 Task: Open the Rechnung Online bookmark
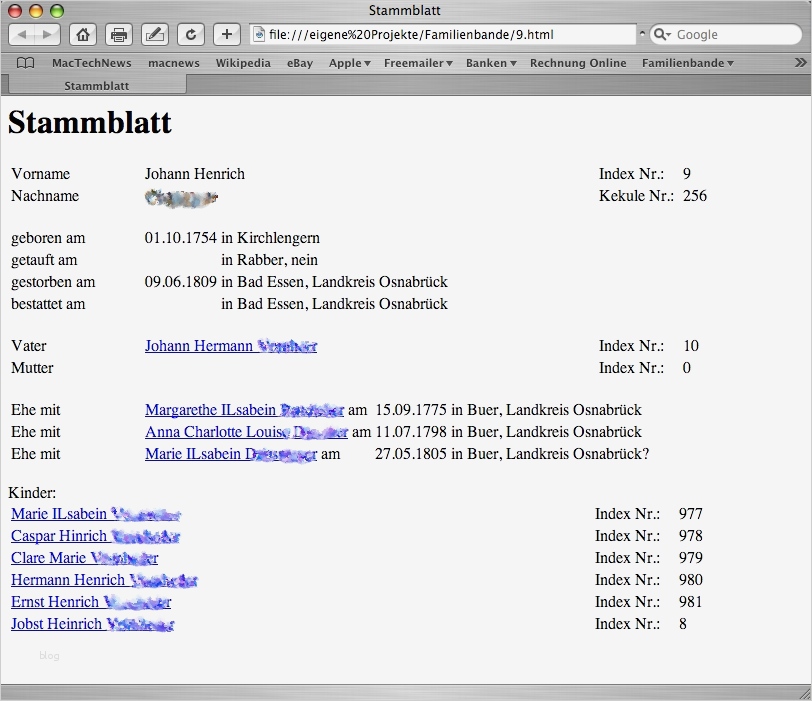tap(578, 63)
